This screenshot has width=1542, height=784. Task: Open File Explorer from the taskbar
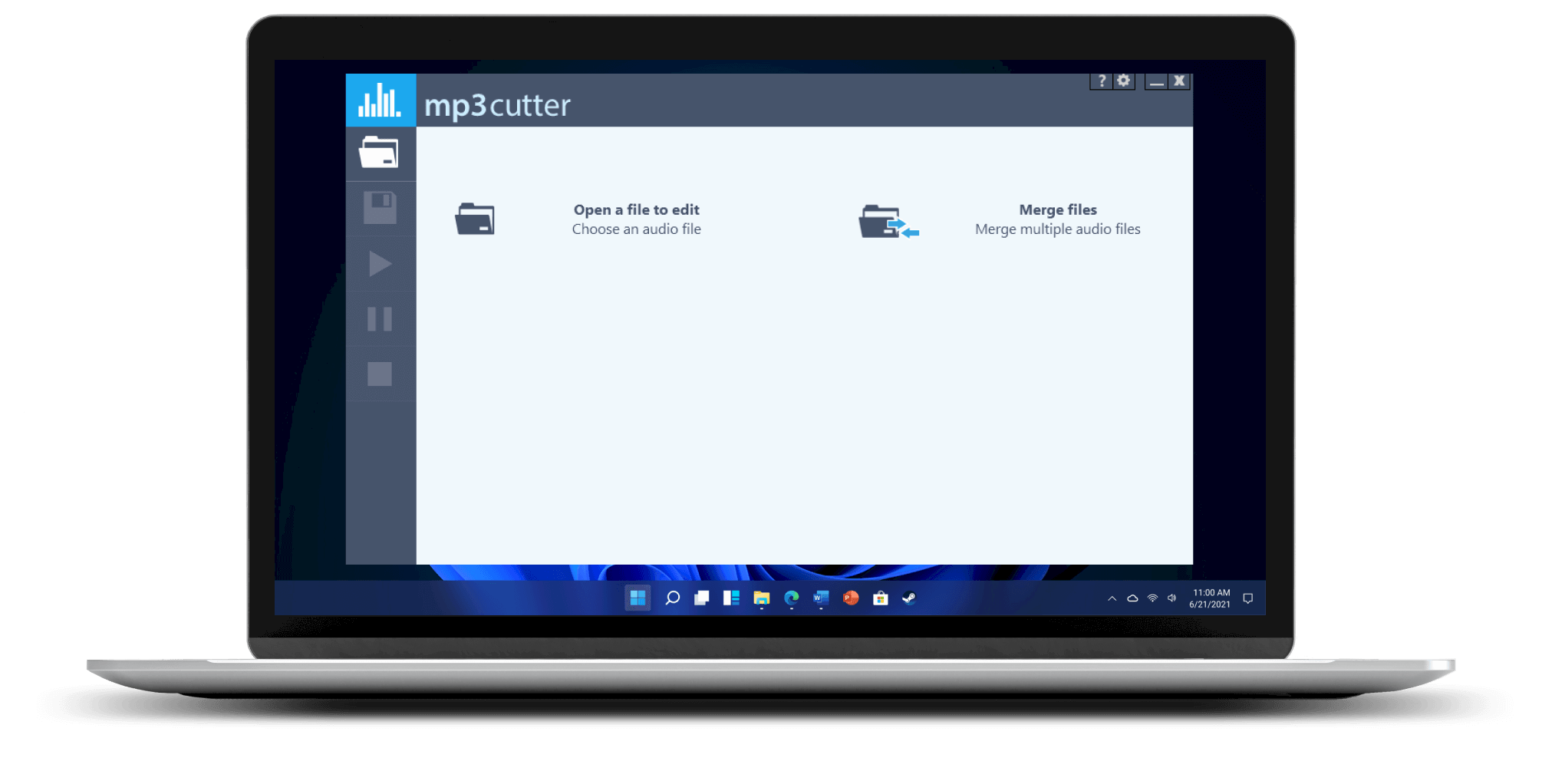761,598
